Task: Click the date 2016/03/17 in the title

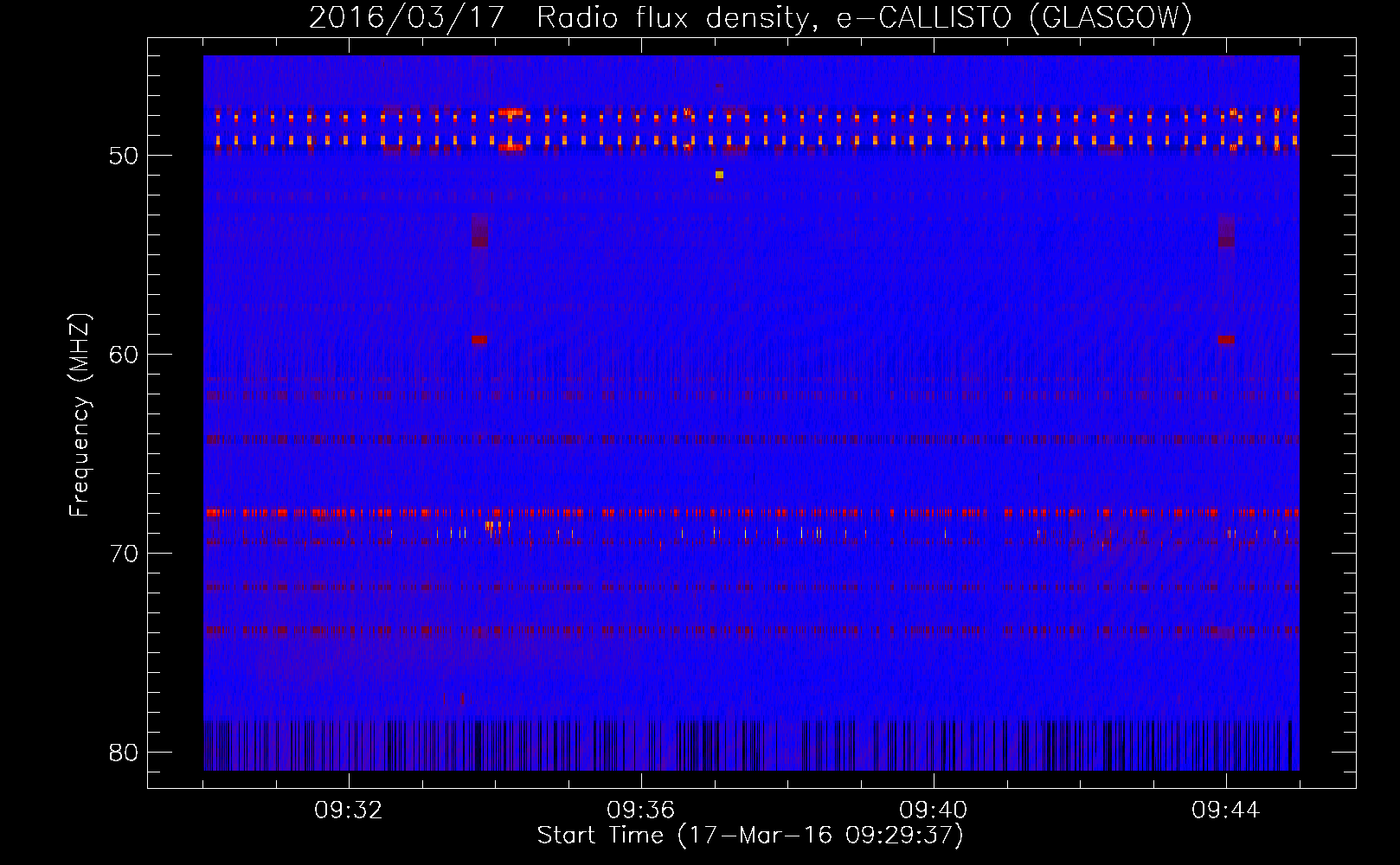Action: [406, 17]
